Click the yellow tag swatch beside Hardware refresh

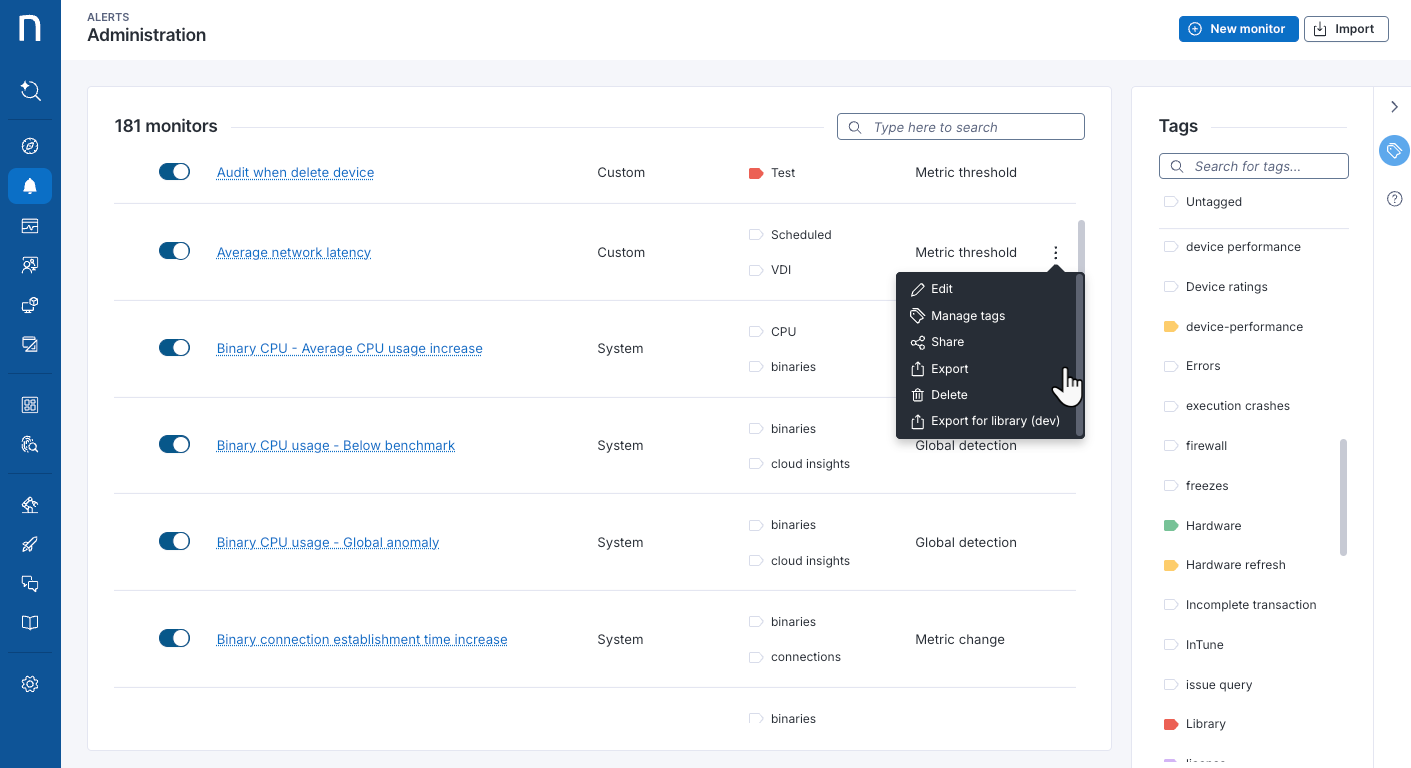click(x=1170, y=564)
